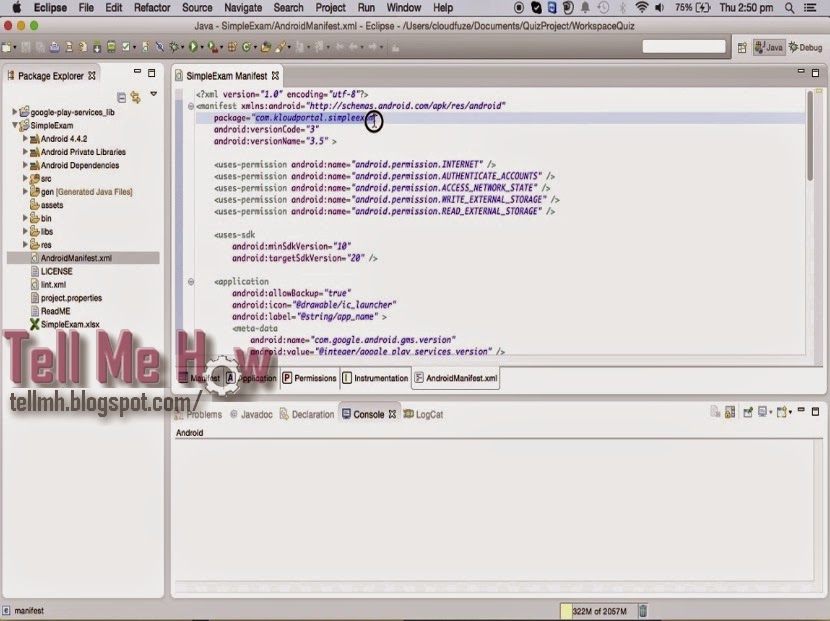830x621 pixels.
Task: Switch to the Java perspective
Action: 769,48
